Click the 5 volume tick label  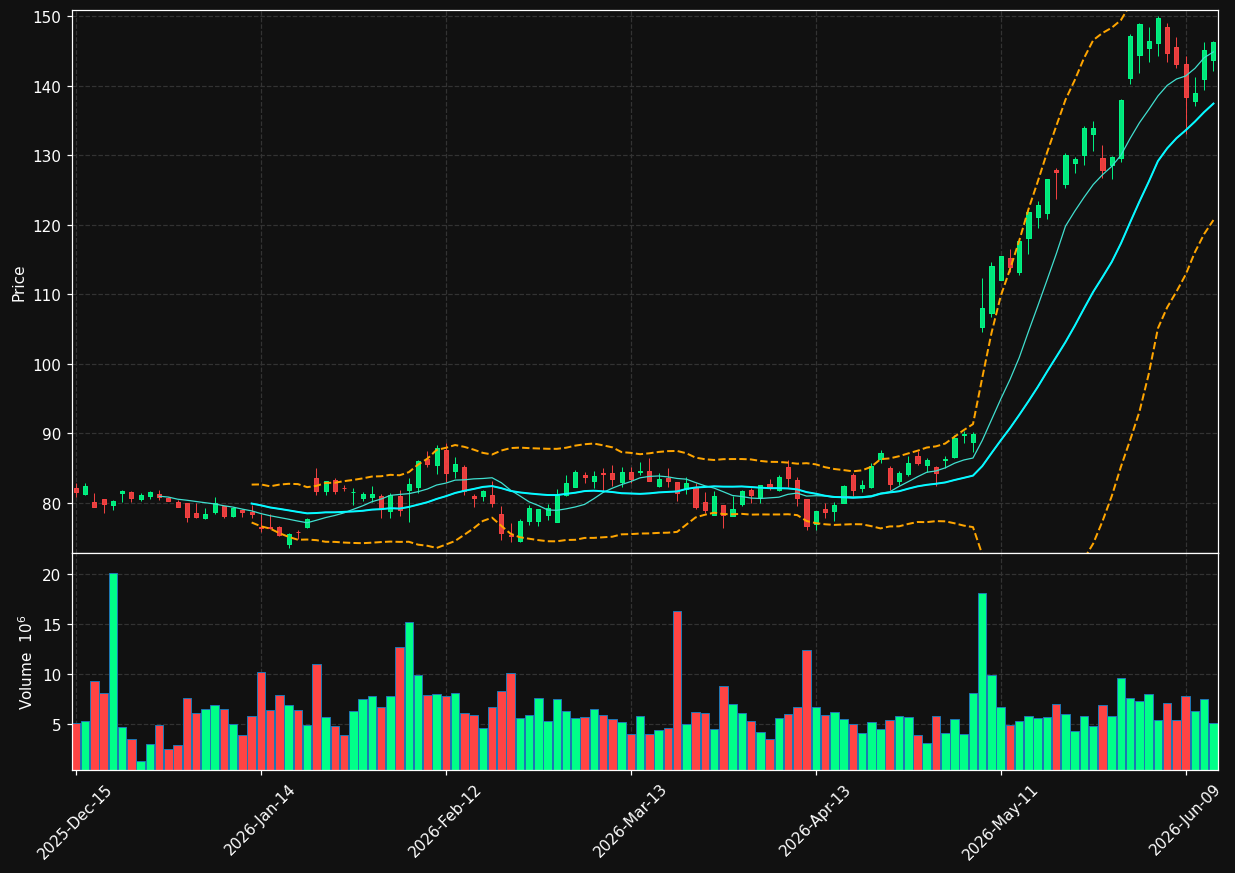click(58, 725)
